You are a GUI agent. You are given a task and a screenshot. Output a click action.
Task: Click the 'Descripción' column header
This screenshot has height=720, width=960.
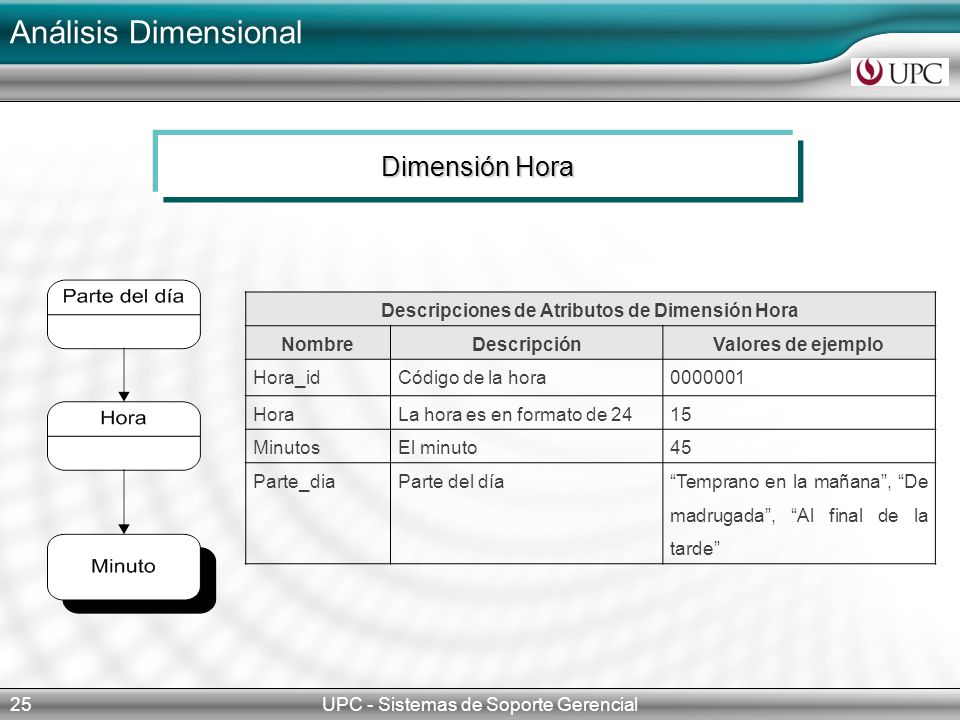coord(527,343)
